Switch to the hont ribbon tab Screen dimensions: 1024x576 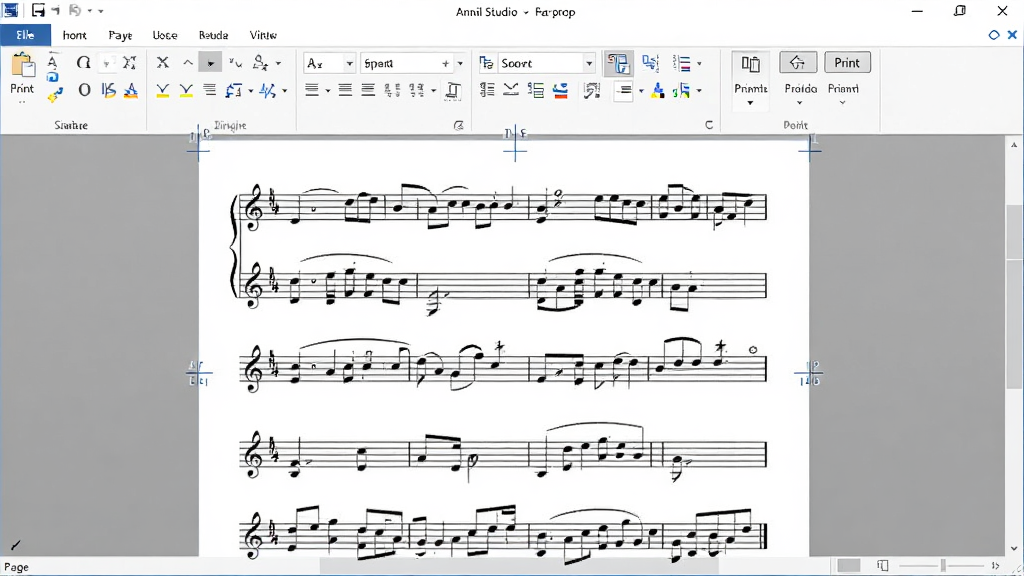pos(74,35)
